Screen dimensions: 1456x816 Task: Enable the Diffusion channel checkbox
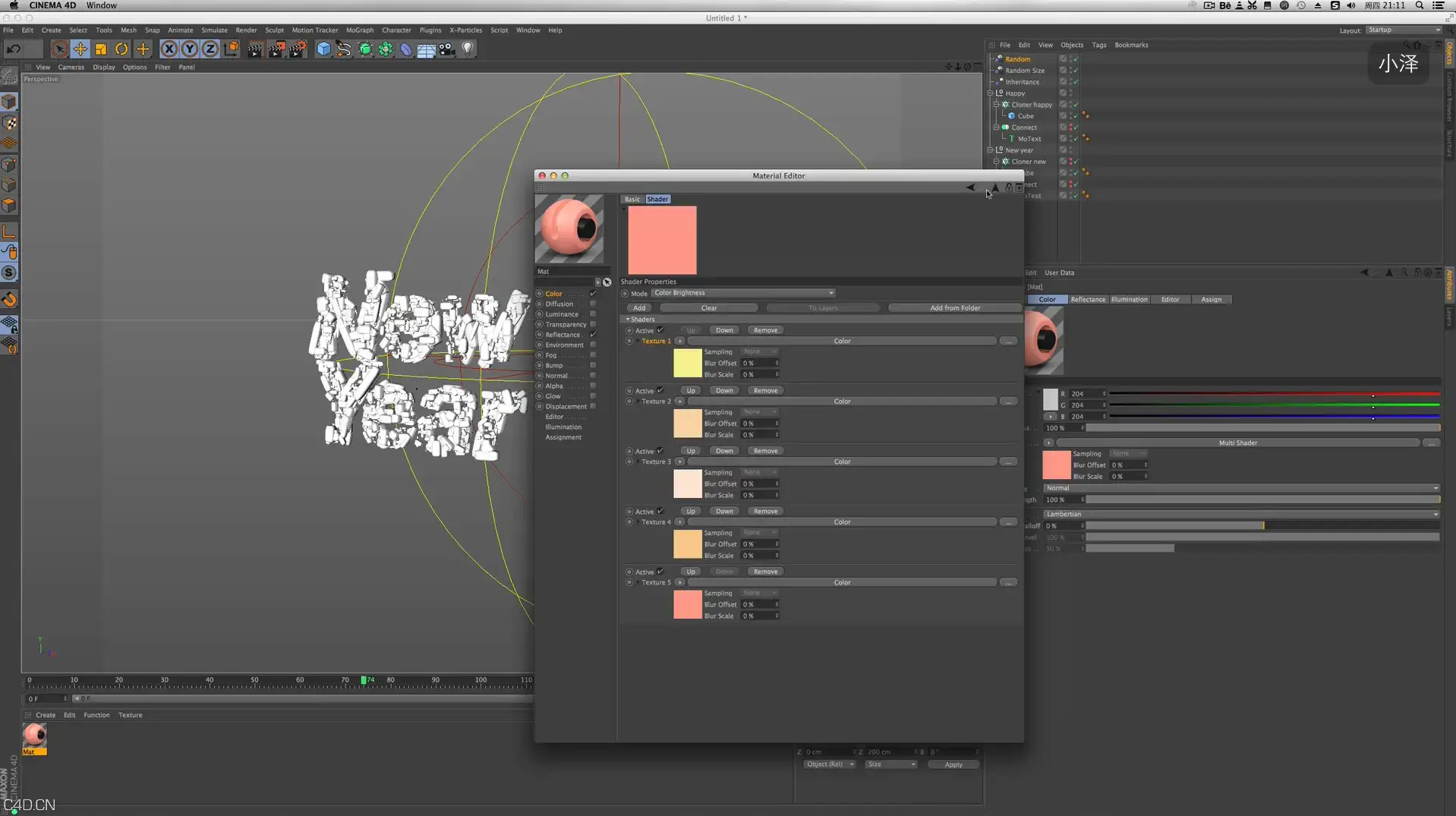(593, 304)
